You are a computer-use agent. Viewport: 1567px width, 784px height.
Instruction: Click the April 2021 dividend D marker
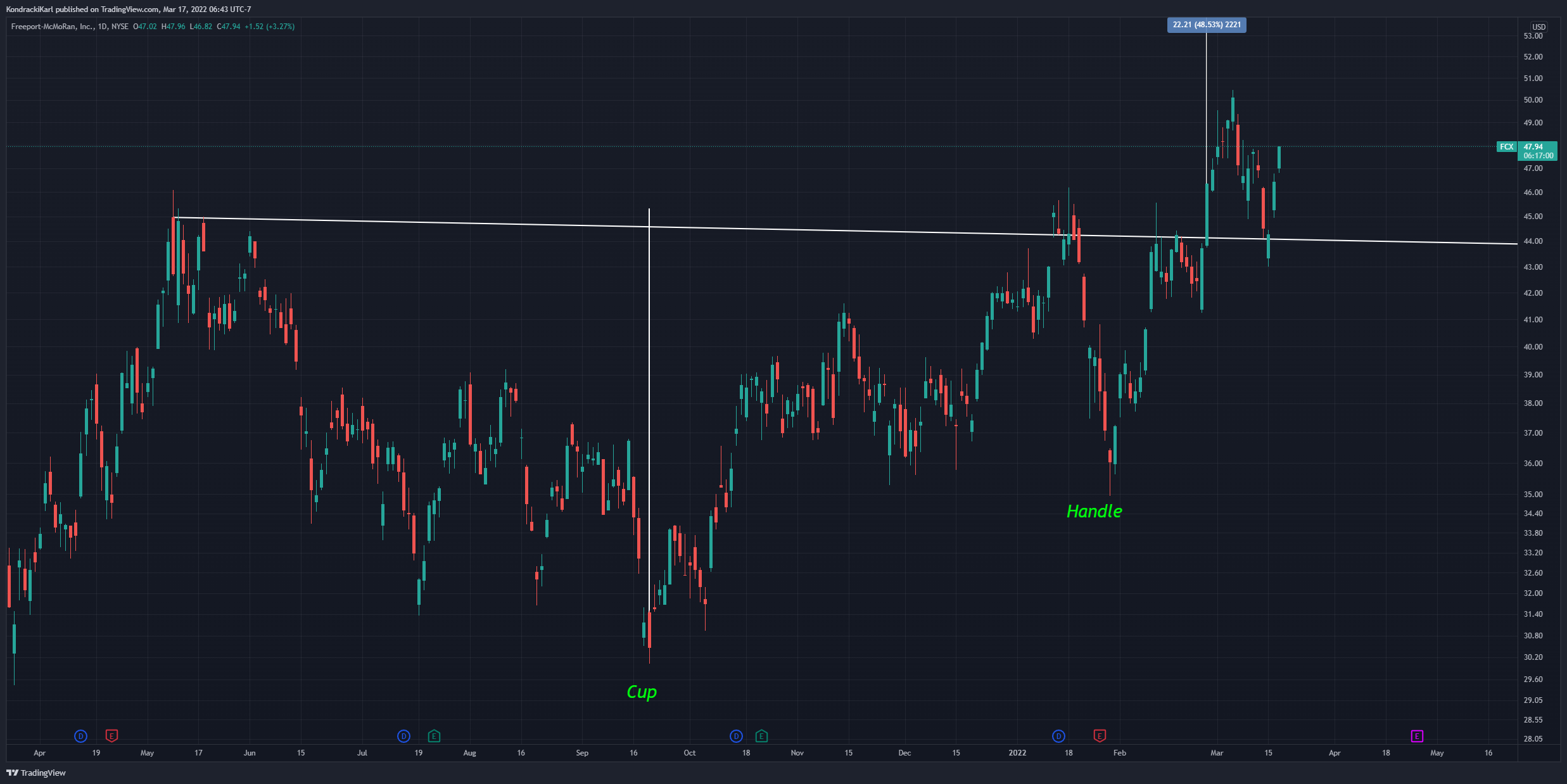pos(80,736)
